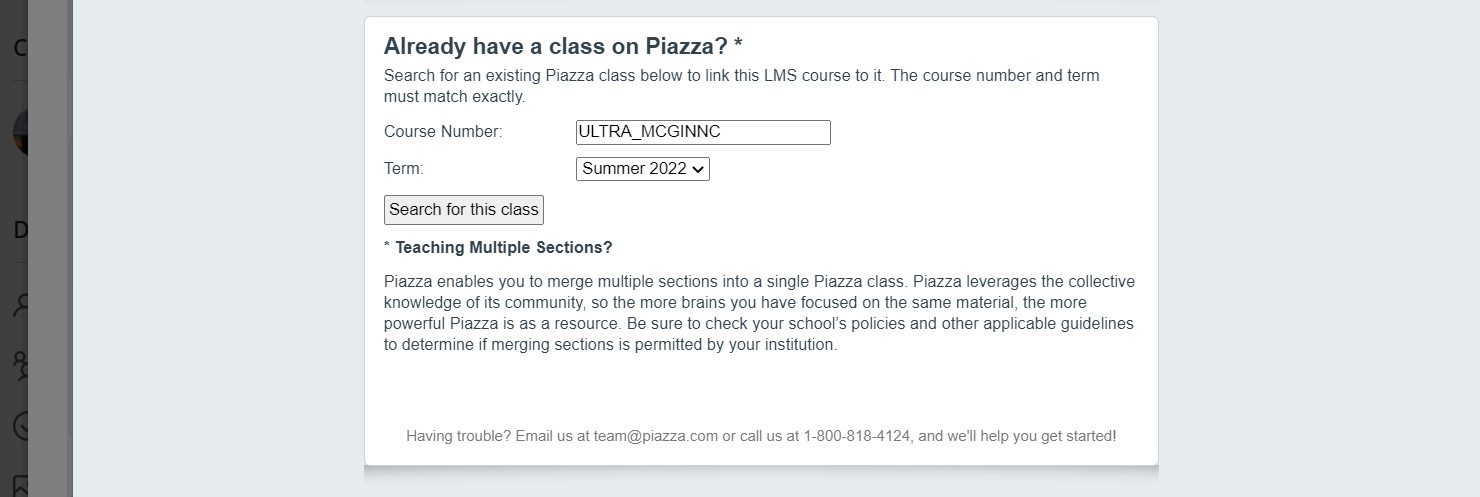Click the Term label text
The height and width of the screenshot is (497, 1480).
(404, 169)
